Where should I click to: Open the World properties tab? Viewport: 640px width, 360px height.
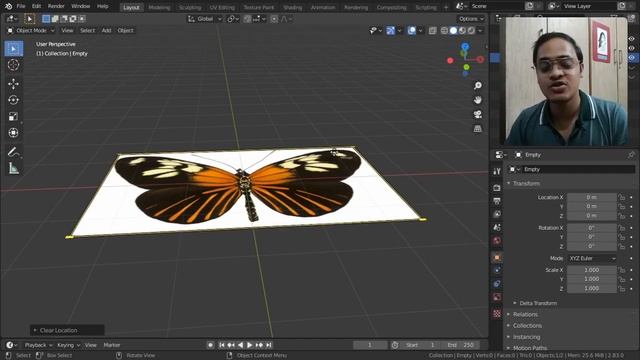(497, 241)
